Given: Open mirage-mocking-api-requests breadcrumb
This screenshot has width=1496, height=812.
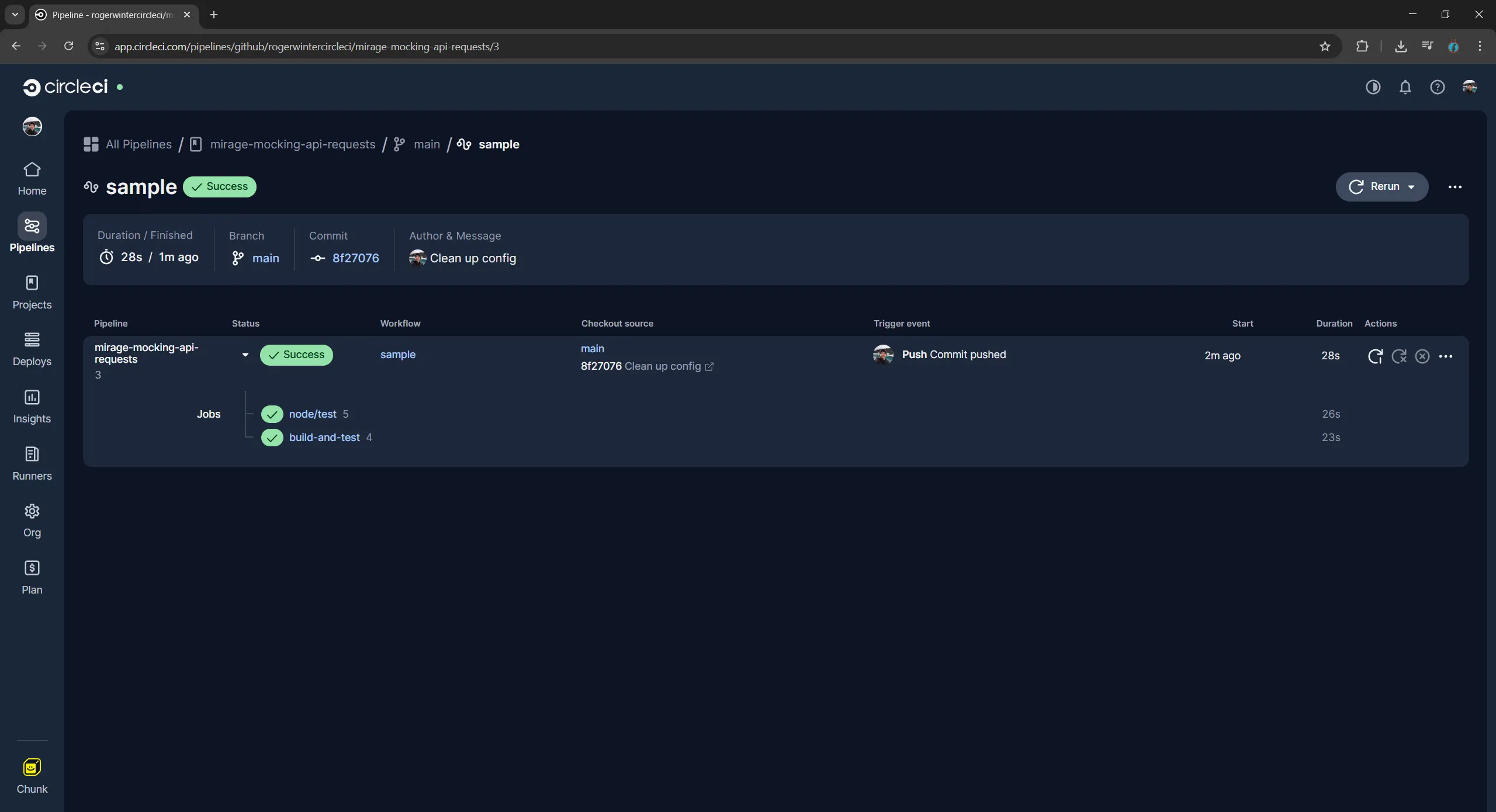Looking at the screenshot, I should coord(283,144).
